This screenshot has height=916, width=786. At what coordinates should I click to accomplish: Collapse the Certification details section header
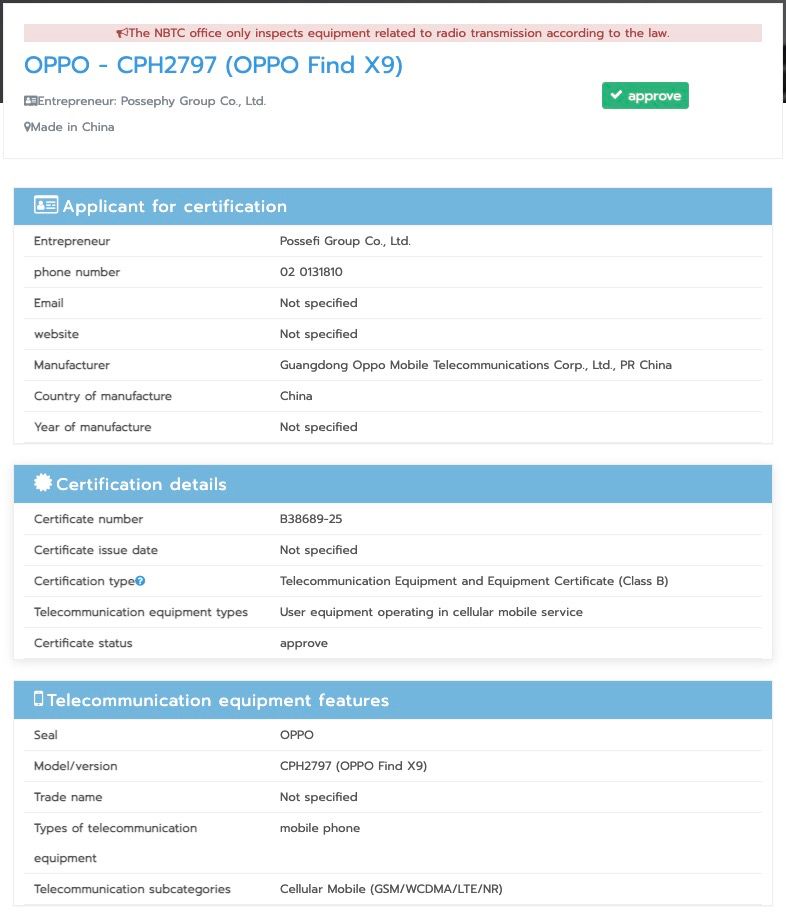click(392, 484)
